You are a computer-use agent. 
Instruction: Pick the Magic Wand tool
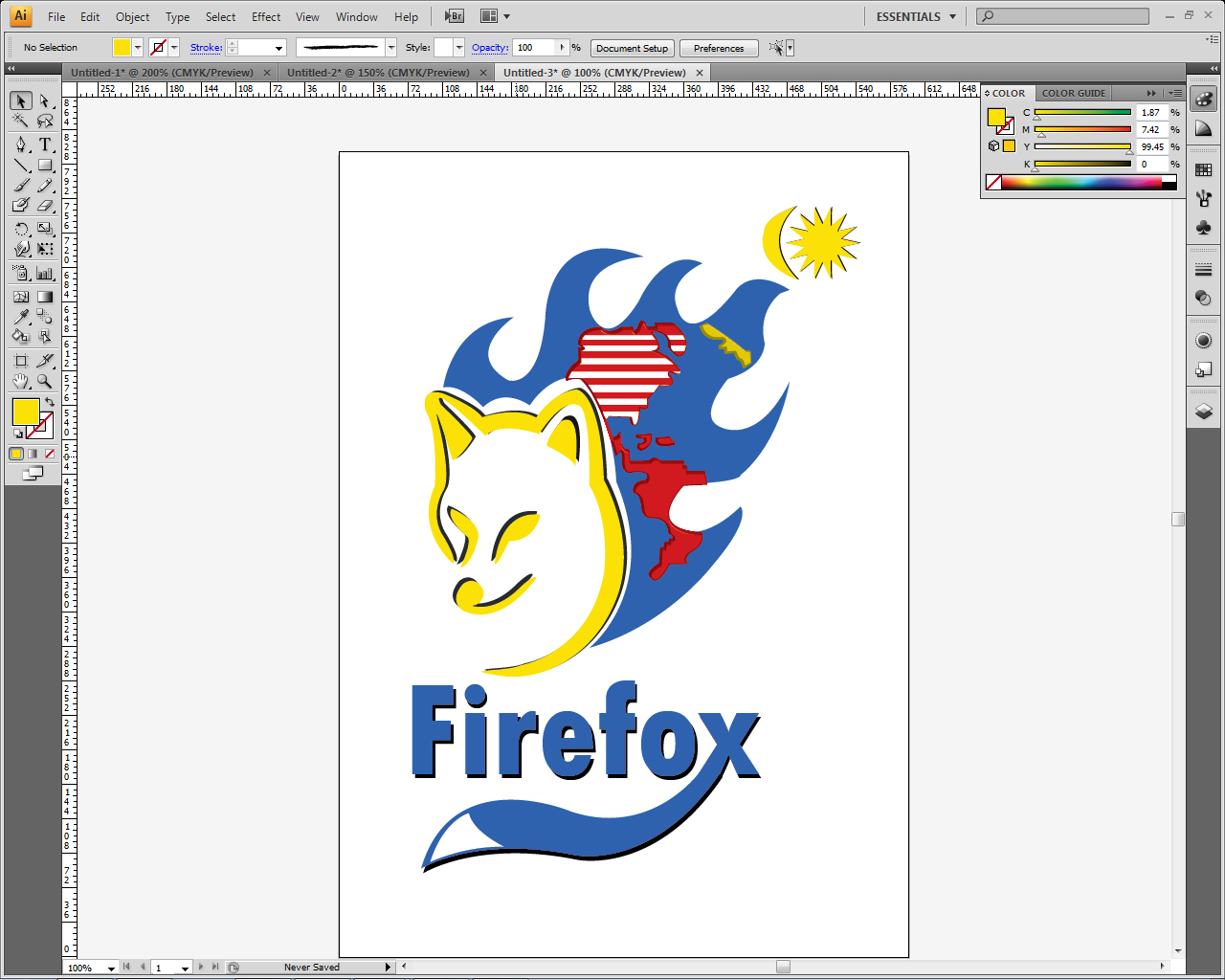(21, 122)
